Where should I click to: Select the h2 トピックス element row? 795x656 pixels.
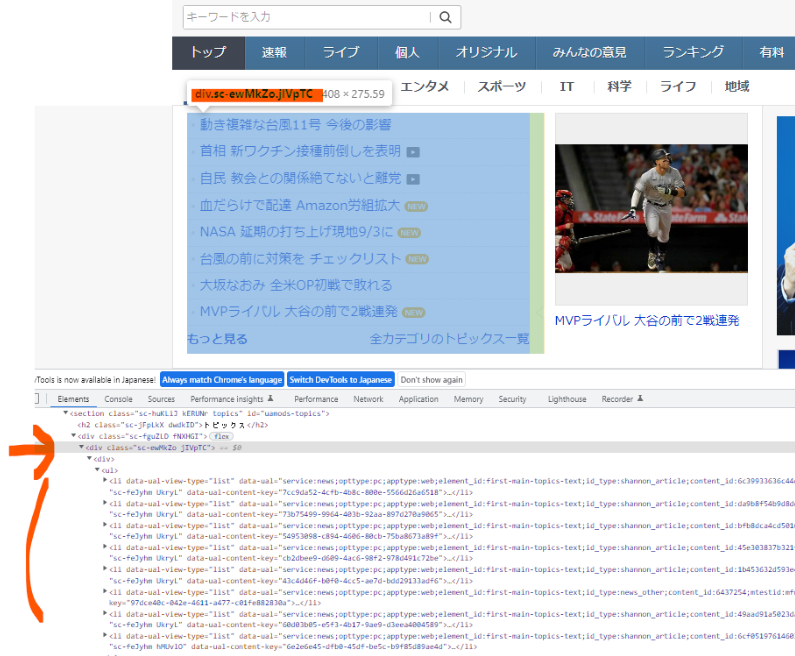(172, 425)
